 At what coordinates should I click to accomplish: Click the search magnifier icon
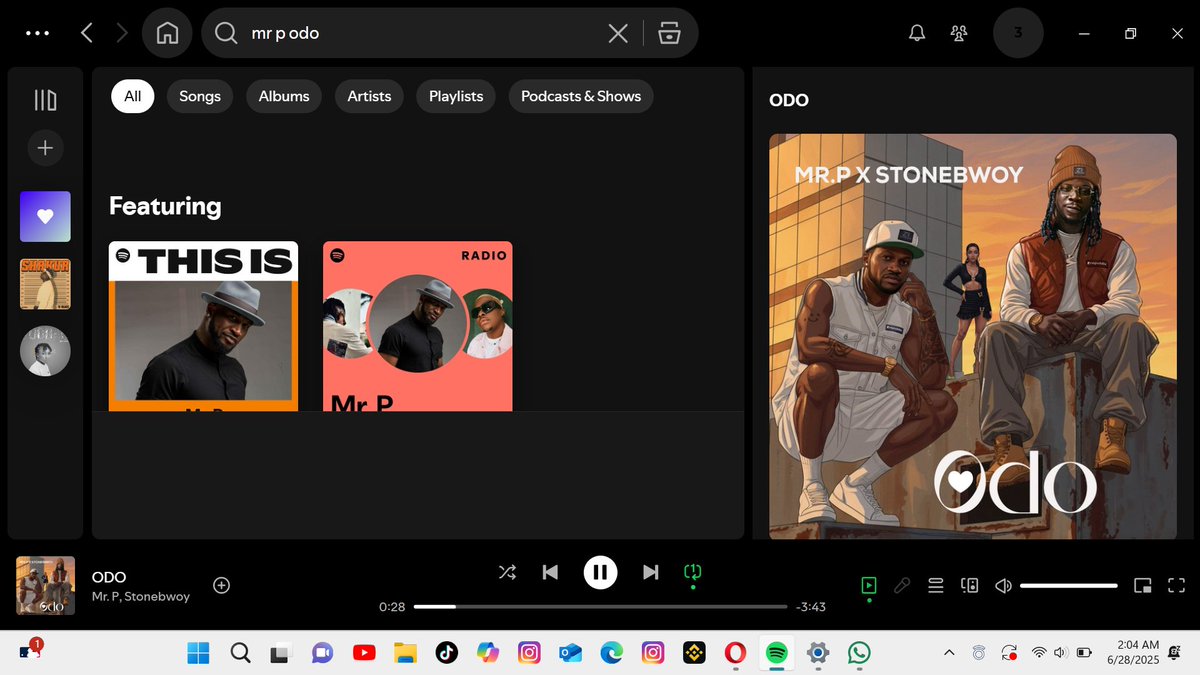coord(227,33)
